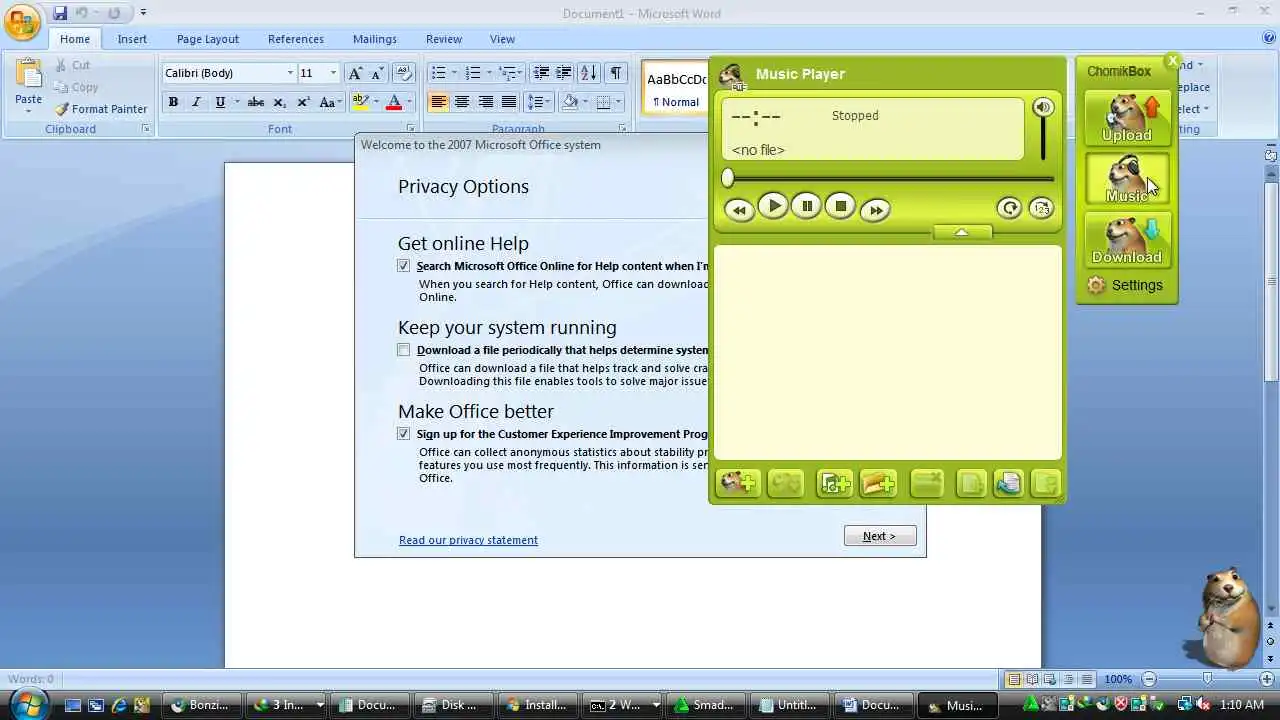Open the Insert ribbon tab
This screenshot has width=1280, height=720.
(132, 39)
